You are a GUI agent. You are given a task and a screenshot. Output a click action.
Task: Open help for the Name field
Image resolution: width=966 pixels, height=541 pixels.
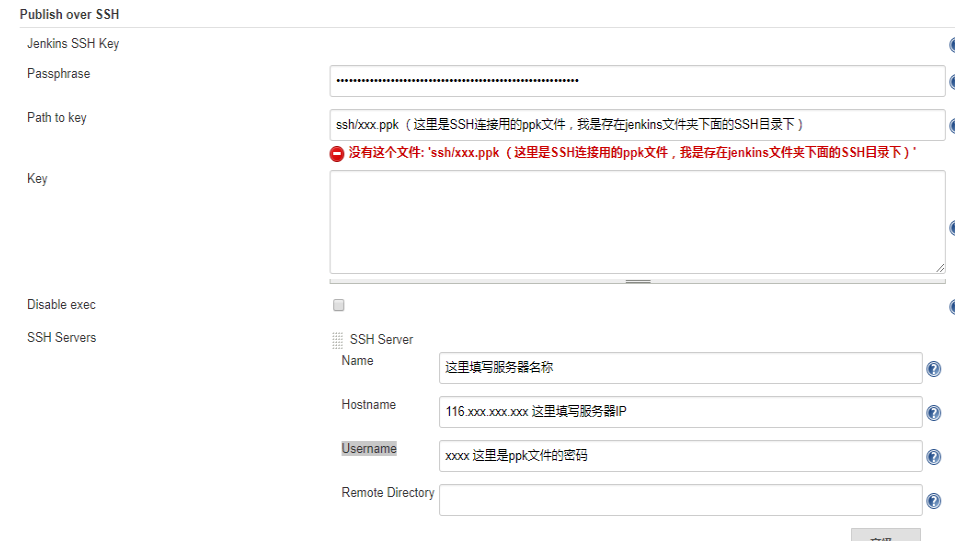point(933,369)
